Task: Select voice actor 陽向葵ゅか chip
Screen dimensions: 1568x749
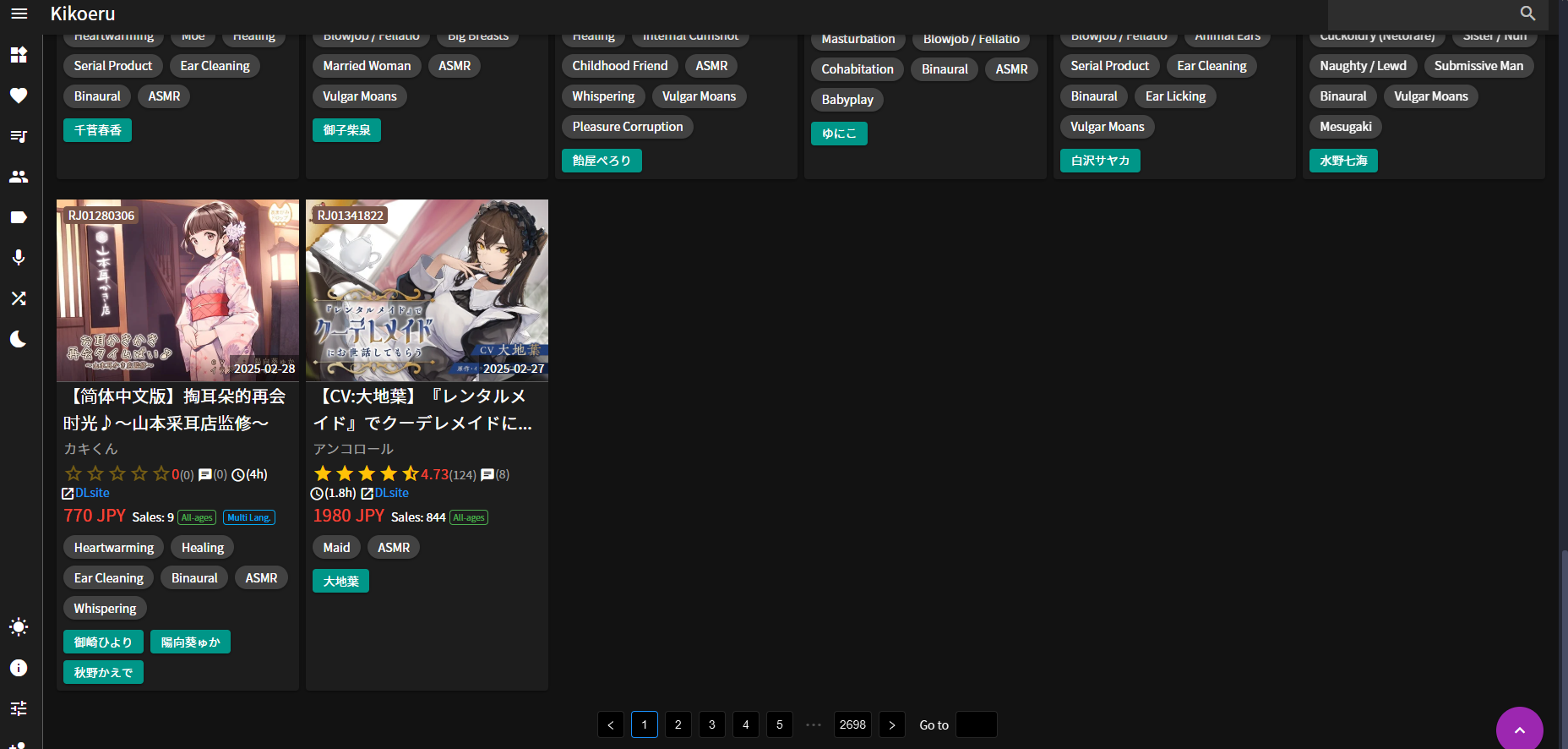Action: pos(190,642)
